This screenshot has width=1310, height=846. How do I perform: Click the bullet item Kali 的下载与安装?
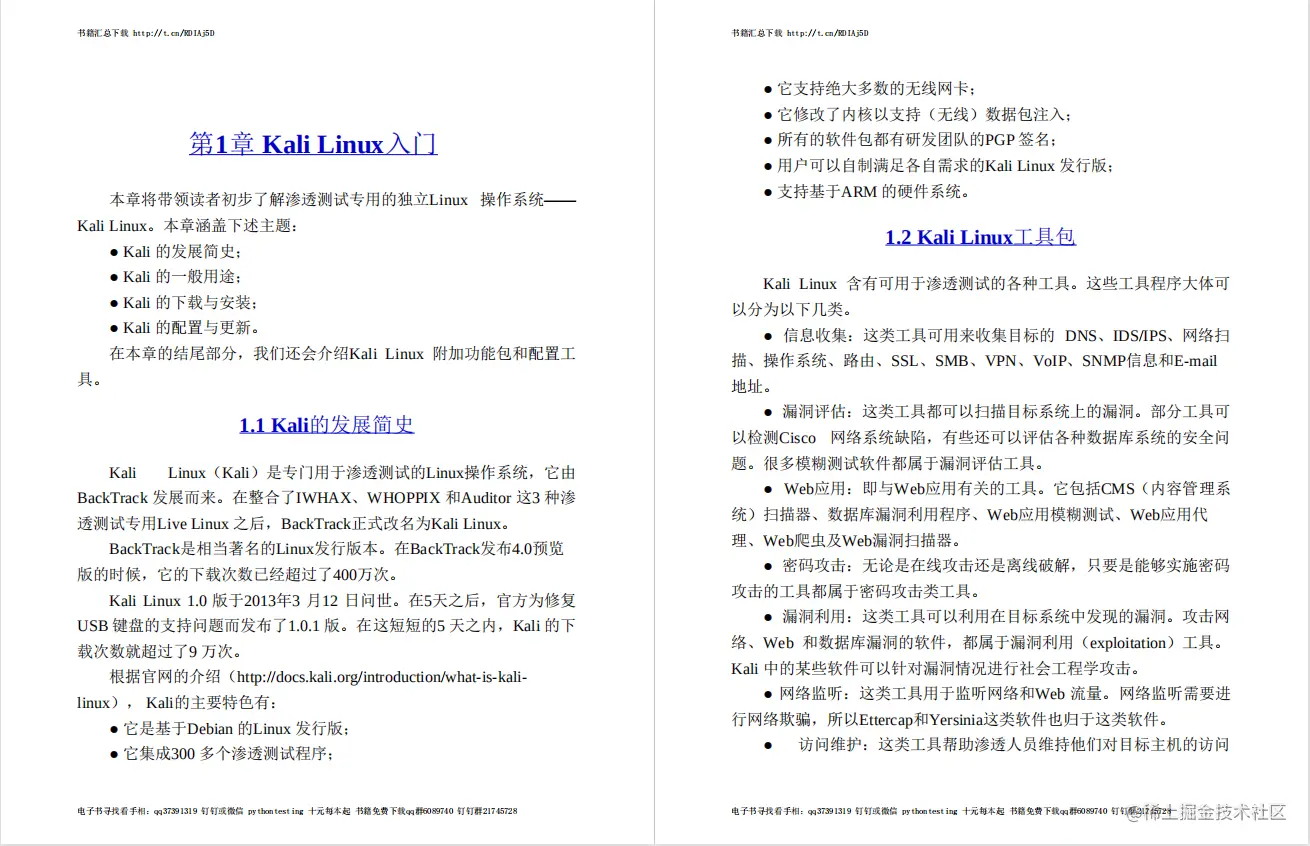[181, 302]
